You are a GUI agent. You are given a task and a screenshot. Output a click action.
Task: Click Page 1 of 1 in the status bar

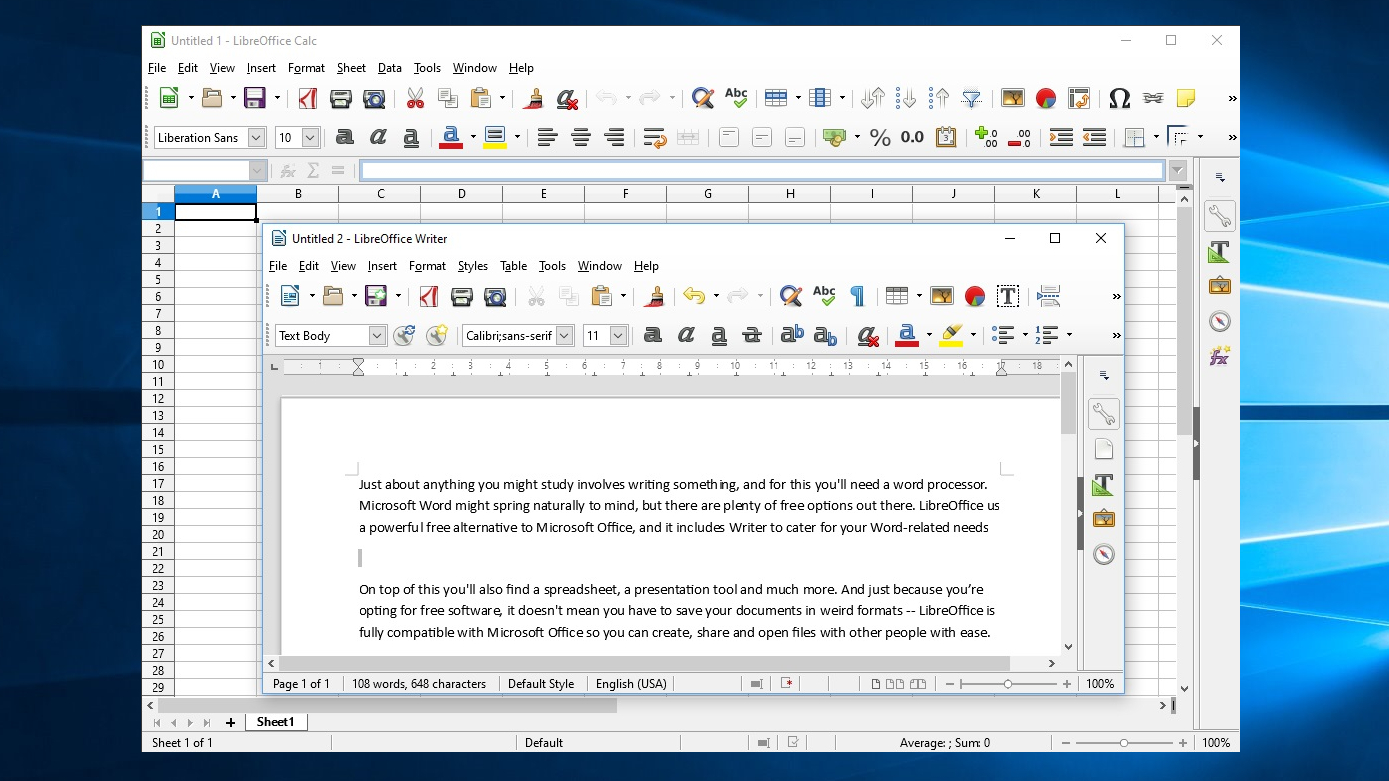click(301, 684)
